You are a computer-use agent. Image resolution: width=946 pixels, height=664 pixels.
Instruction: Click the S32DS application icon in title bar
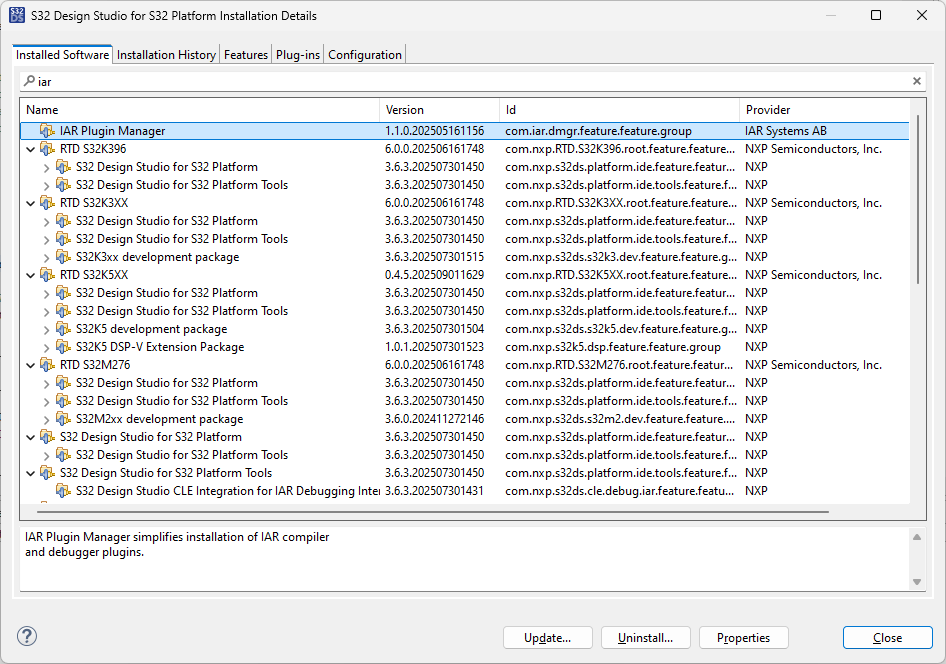17,15
